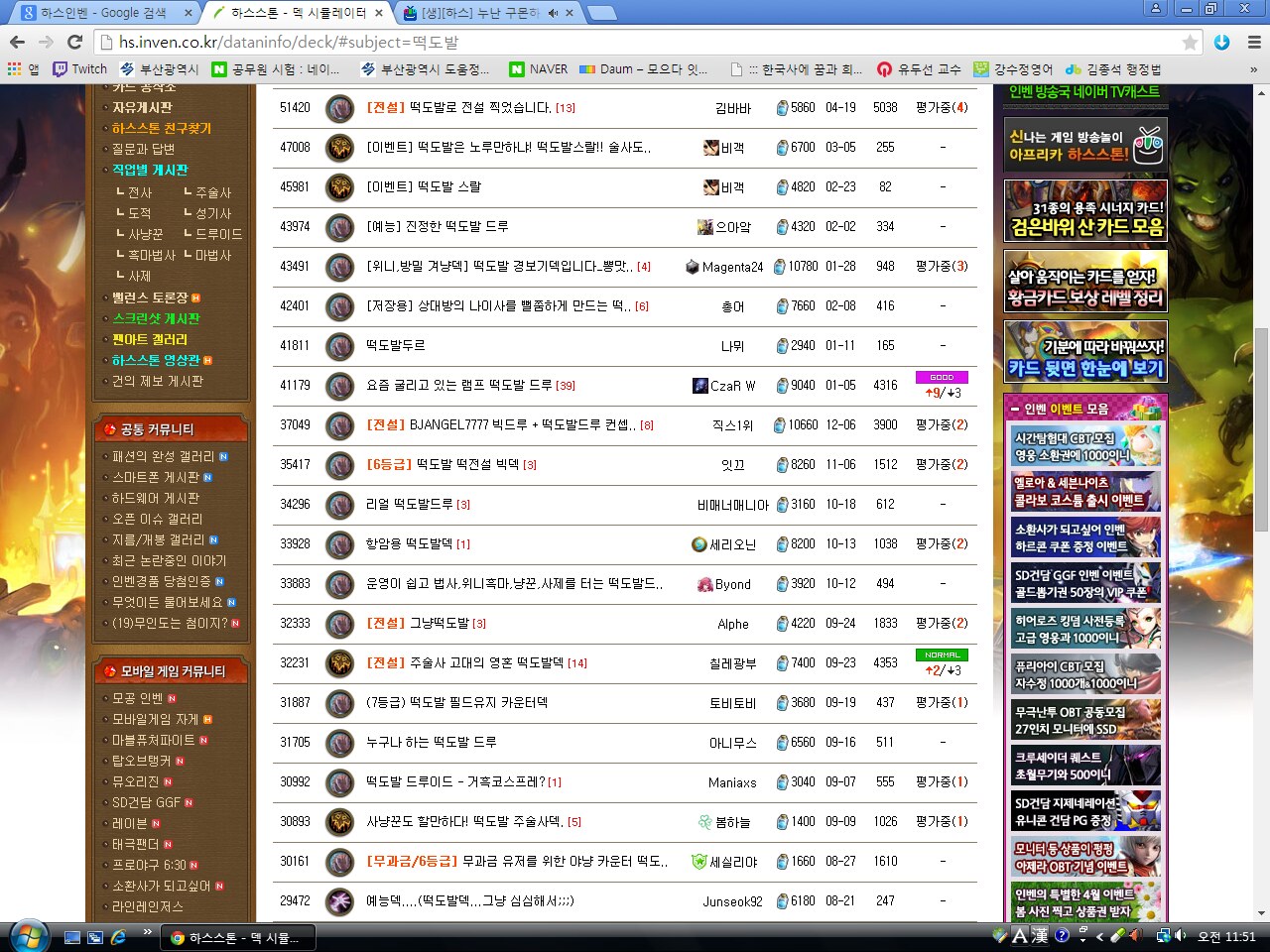The image size is (1270, 952).
Task: Reload the page with the refresh icon
Action: pos(74,42)
